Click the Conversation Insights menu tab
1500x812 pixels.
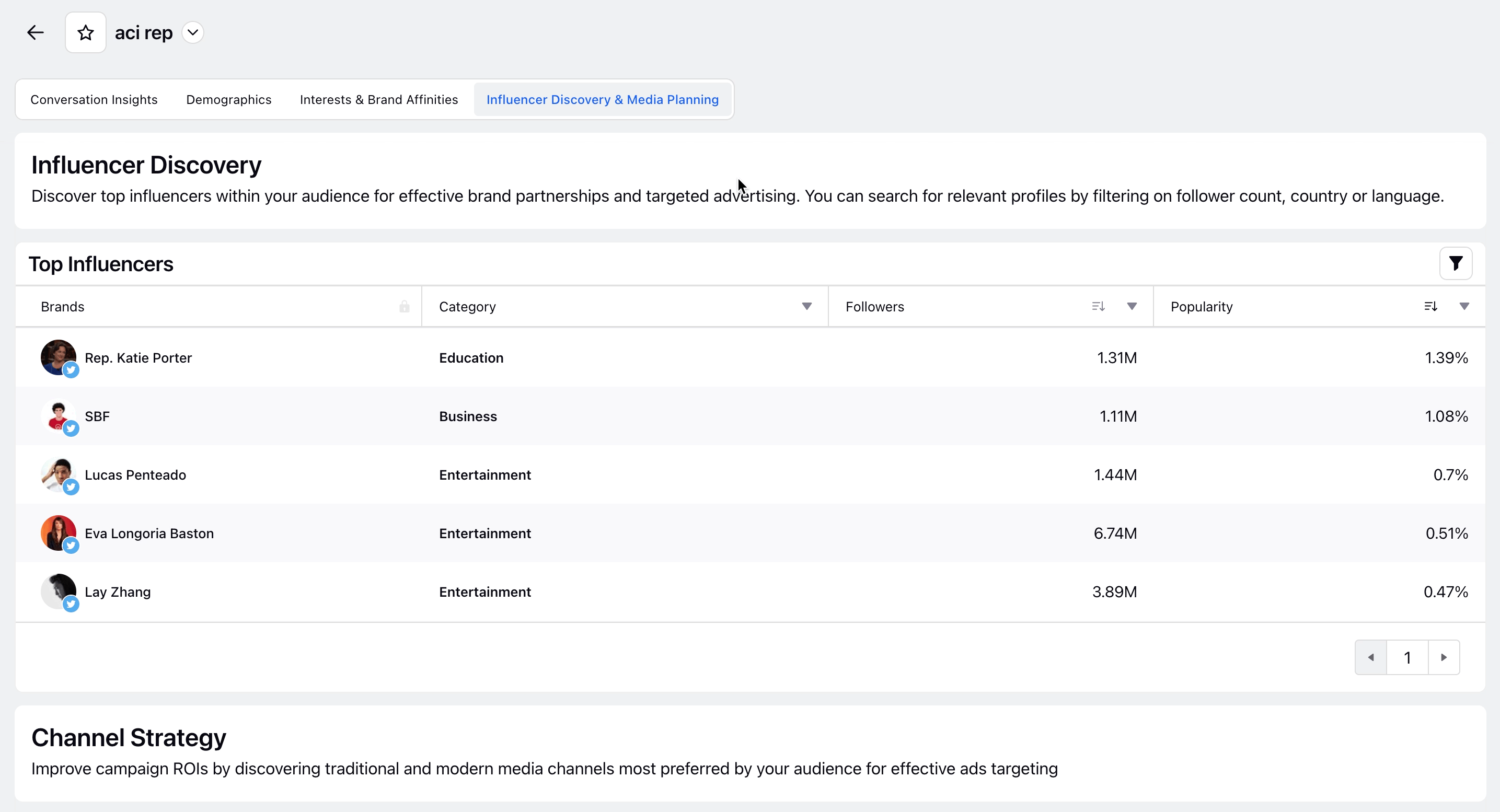point(93,99)
